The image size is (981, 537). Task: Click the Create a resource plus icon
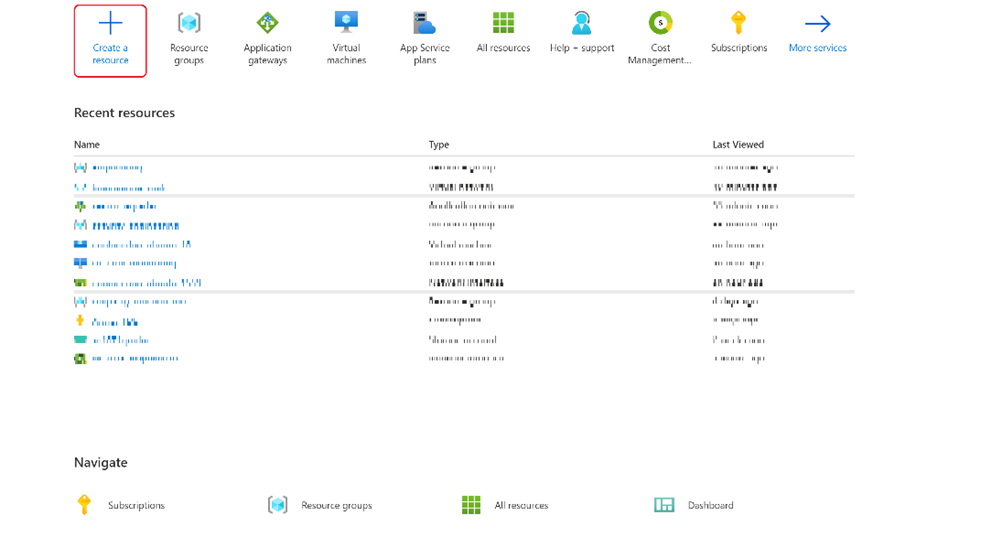coord(110,24)
